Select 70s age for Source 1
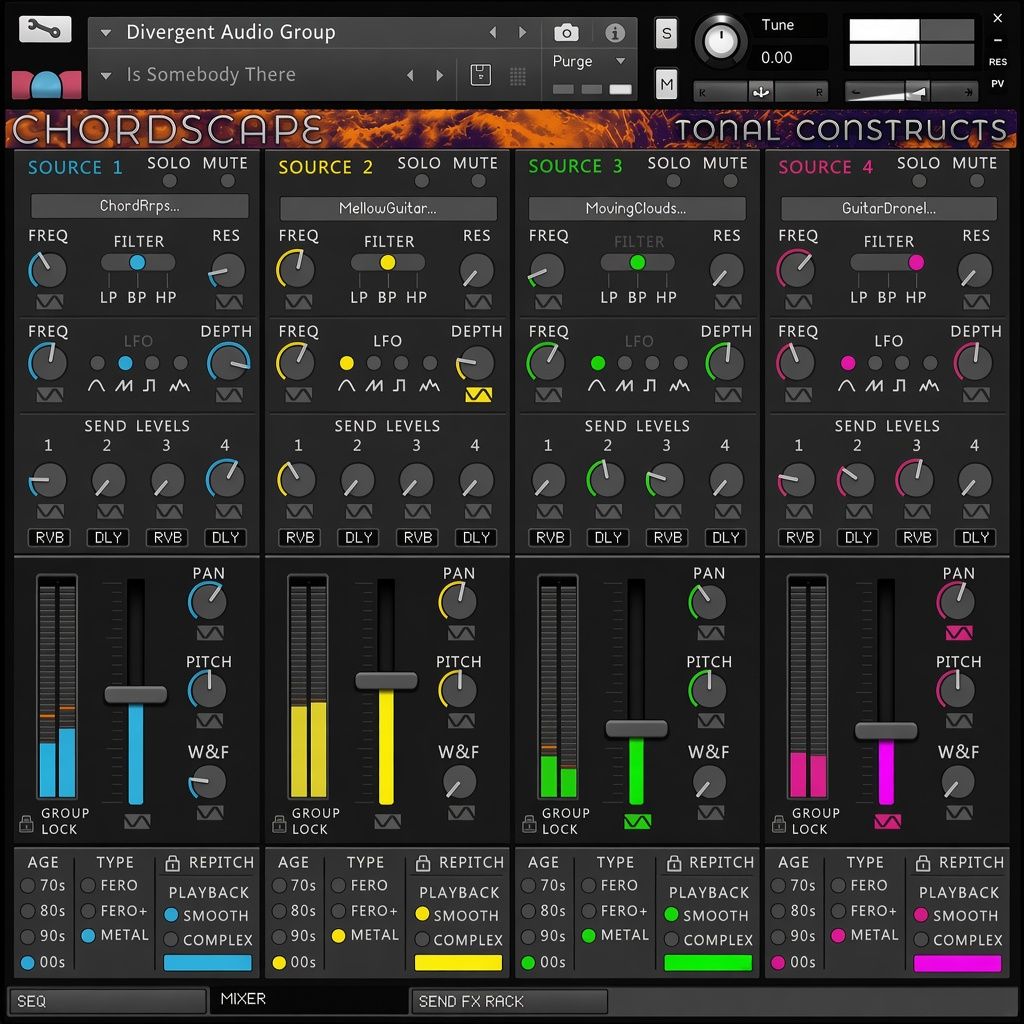This screenshot has width=1024, height=1024. (27, 886)
